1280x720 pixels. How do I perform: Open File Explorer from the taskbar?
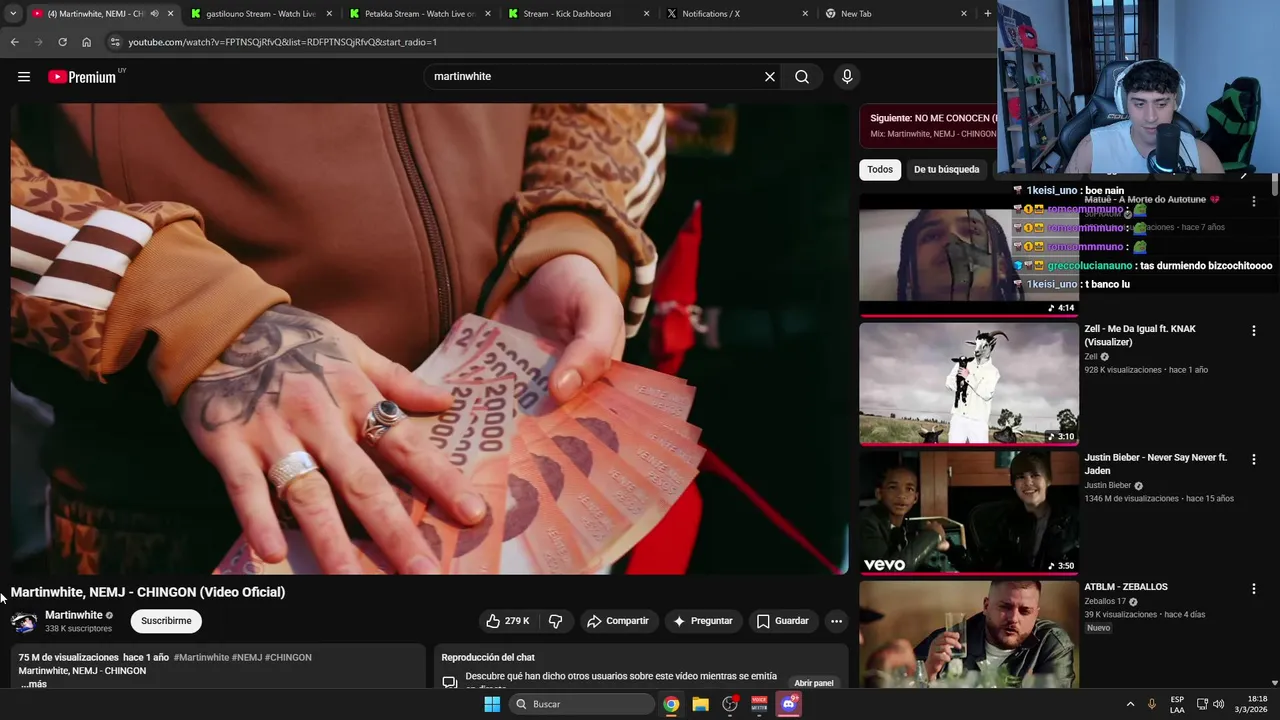pyautogui.click(x=700, y=704)
